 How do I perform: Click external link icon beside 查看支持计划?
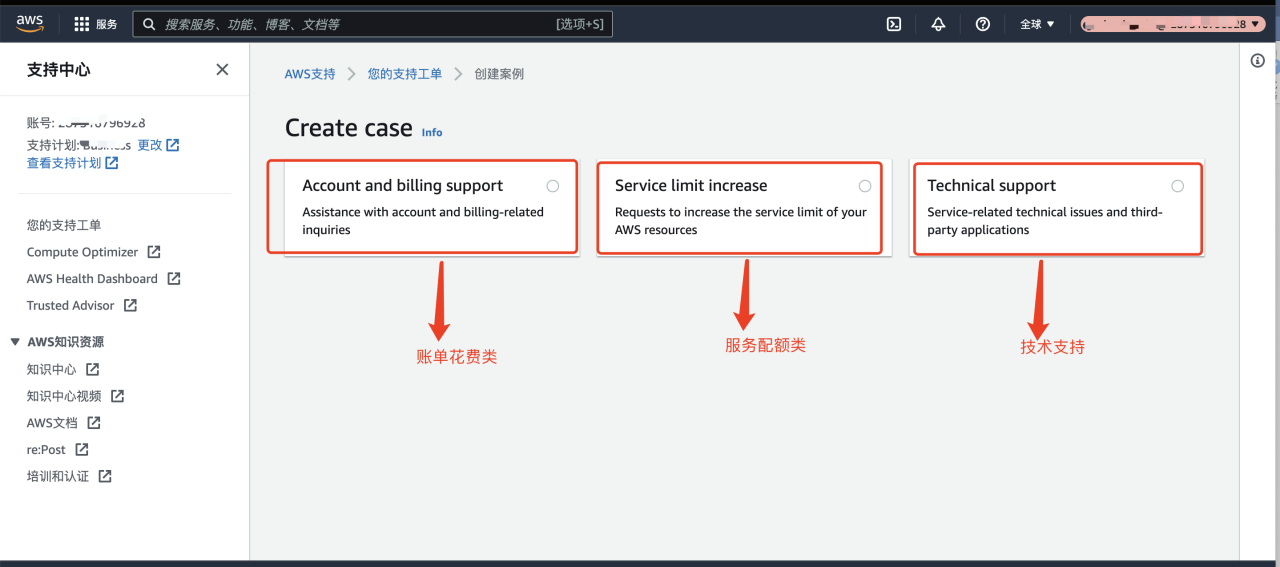[112, 163]
